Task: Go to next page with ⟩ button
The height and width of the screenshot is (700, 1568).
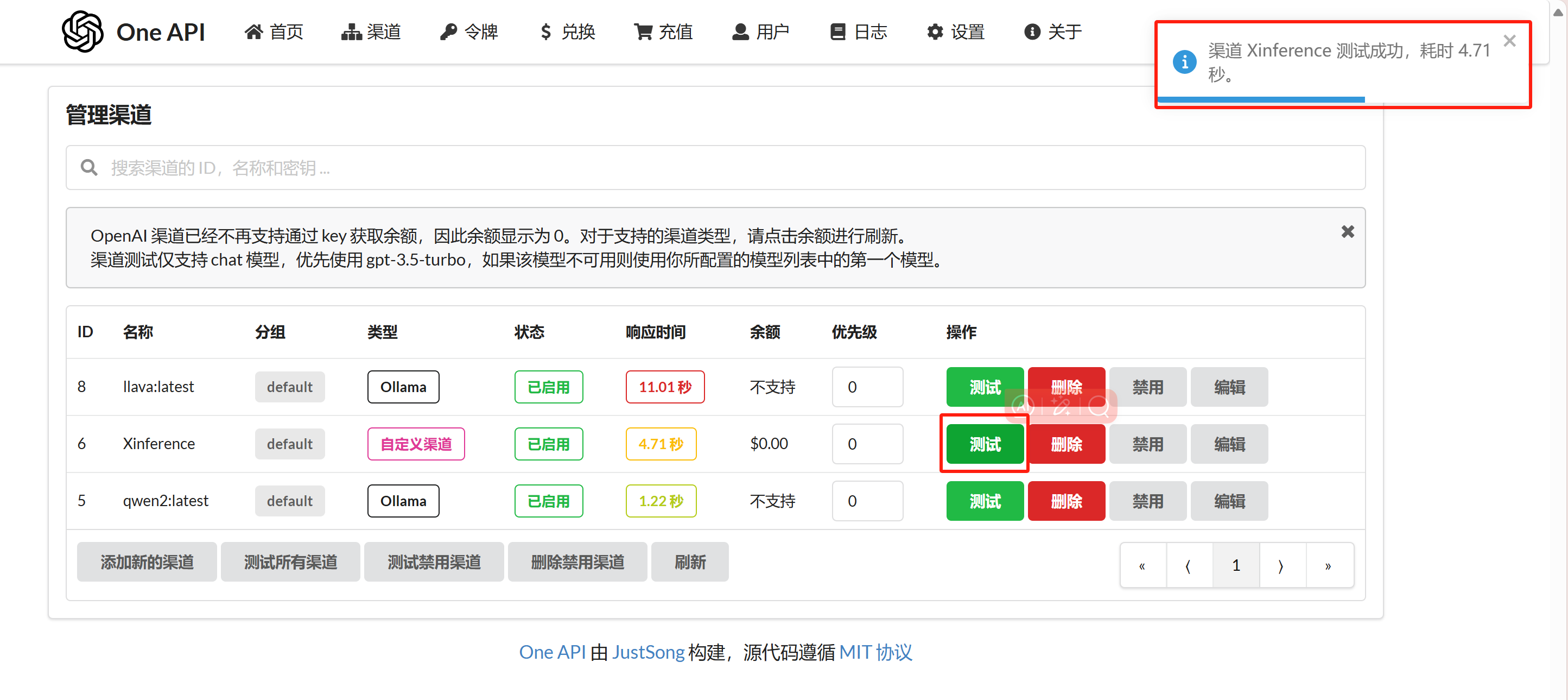Action: tap(1283, 565)
